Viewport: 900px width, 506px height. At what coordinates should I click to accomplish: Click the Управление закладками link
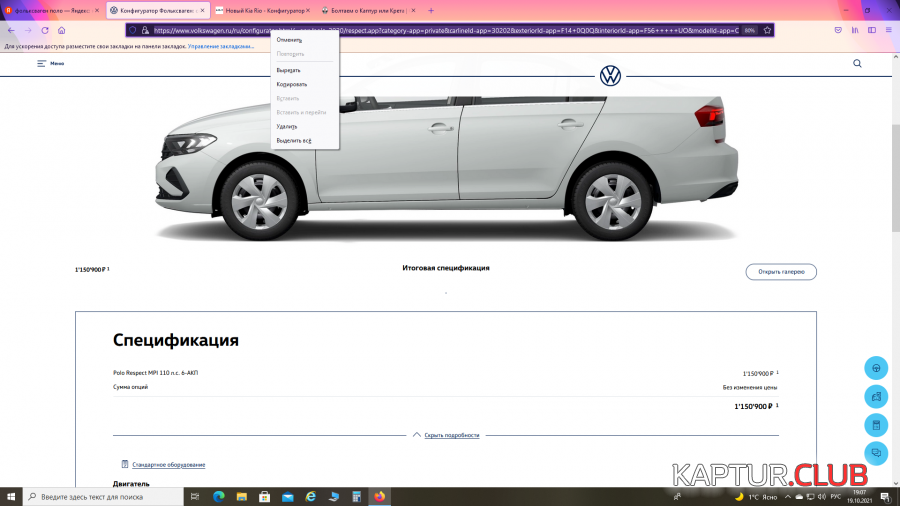pos(221,46)
